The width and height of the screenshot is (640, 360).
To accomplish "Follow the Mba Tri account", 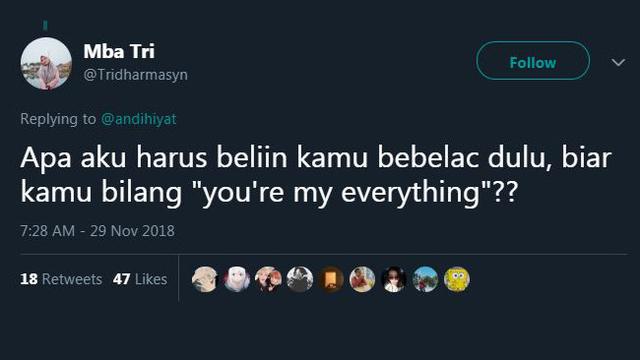I will 533,60.
